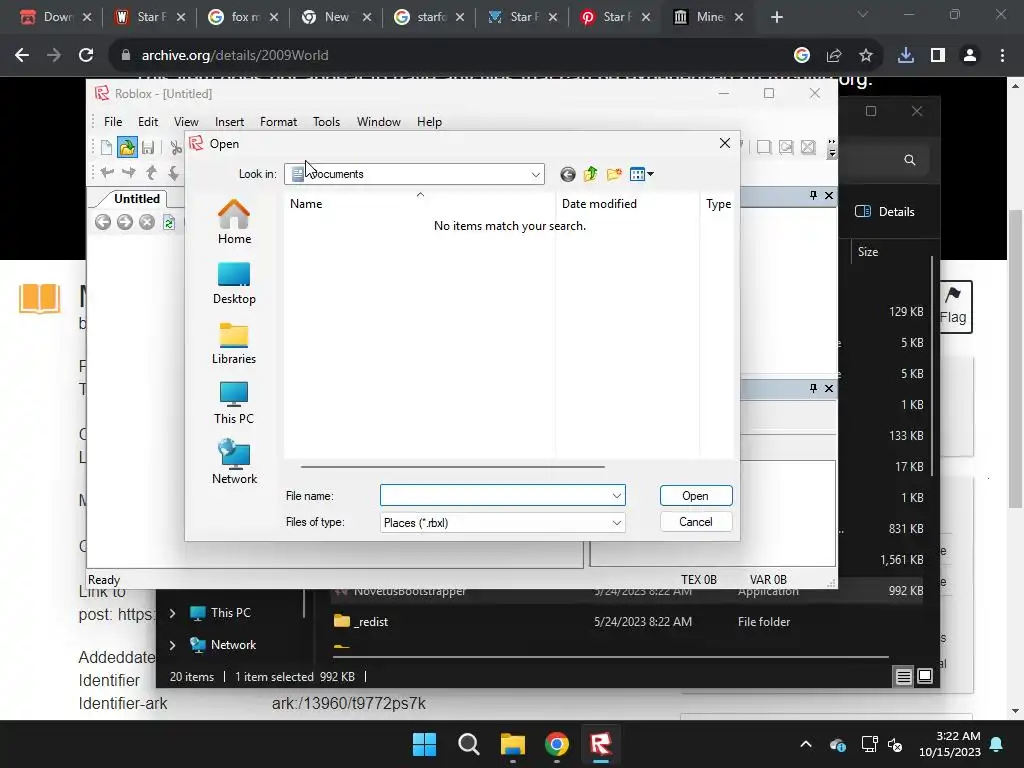The width and height of the screenshot is (1024, 768).
Task: Click the New file icon in Roblox toolbar
Action: pyautogui.click(x=106, y=148)
